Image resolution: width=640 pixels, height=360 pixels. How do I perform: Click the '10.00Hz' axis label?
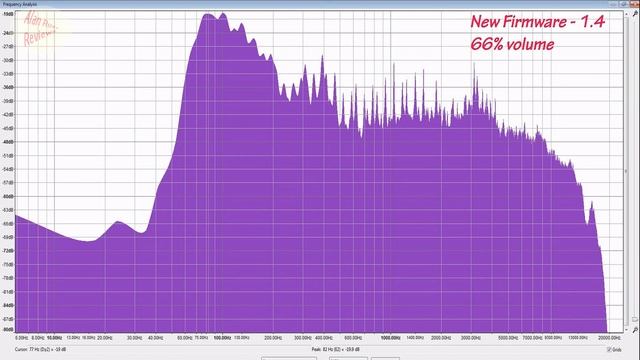[54, 338]
